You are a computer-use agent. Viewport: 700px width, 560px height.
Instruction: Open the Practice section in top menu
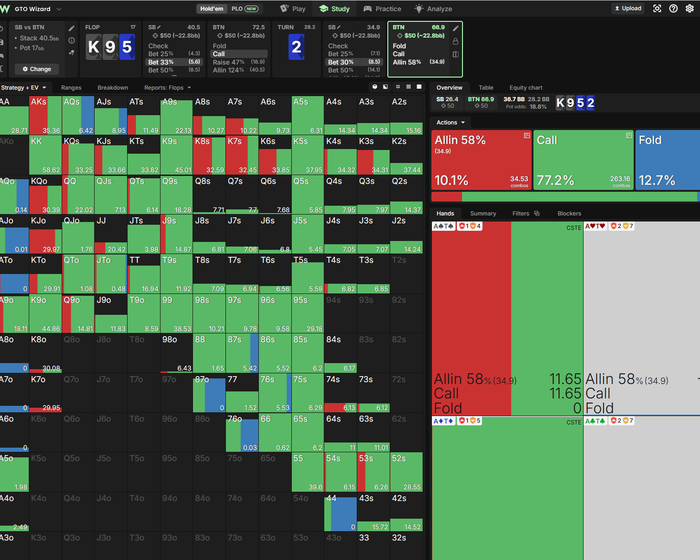382,8
